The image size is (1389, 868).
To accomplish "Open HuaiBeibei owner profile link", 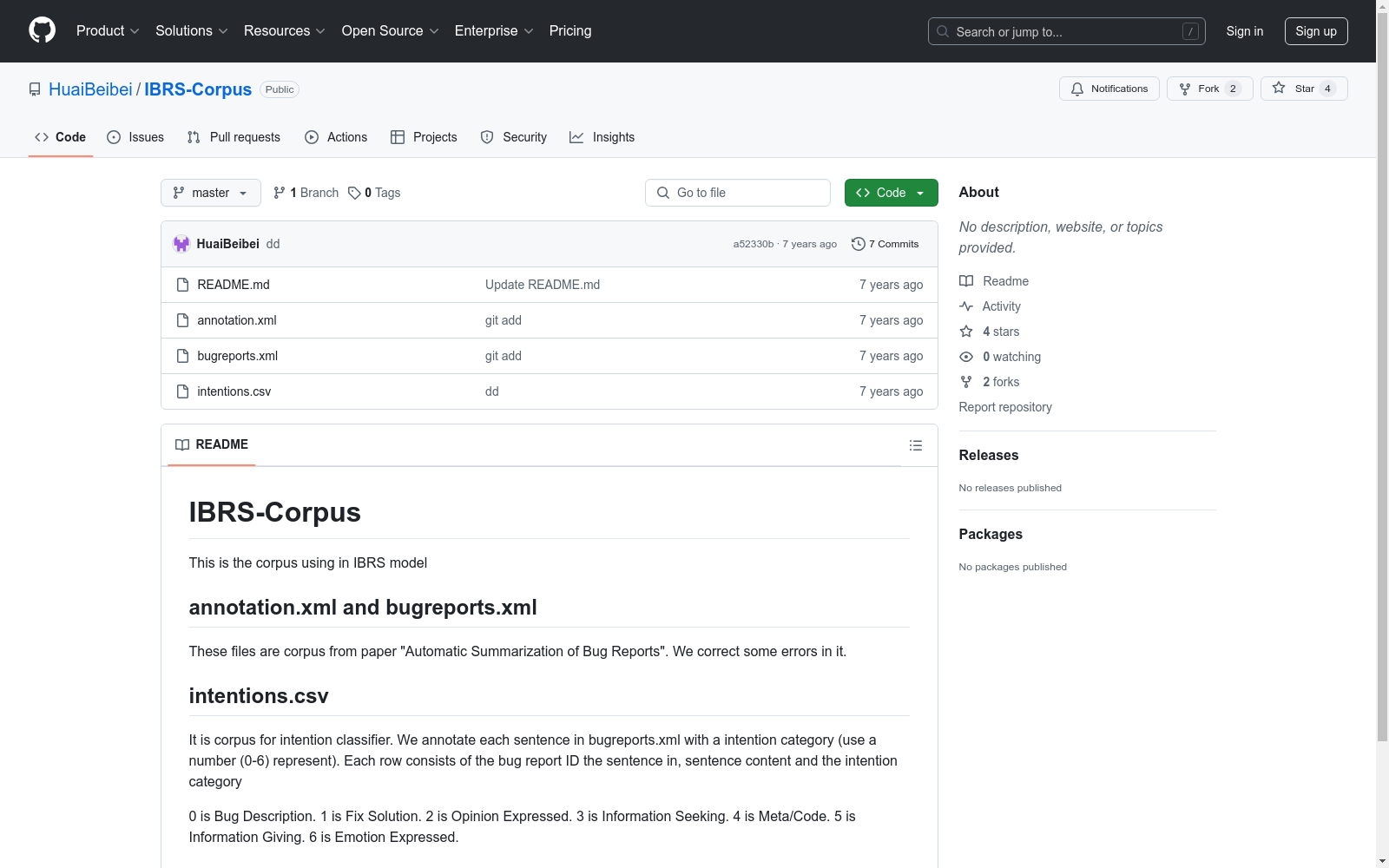I will (90, 89).
